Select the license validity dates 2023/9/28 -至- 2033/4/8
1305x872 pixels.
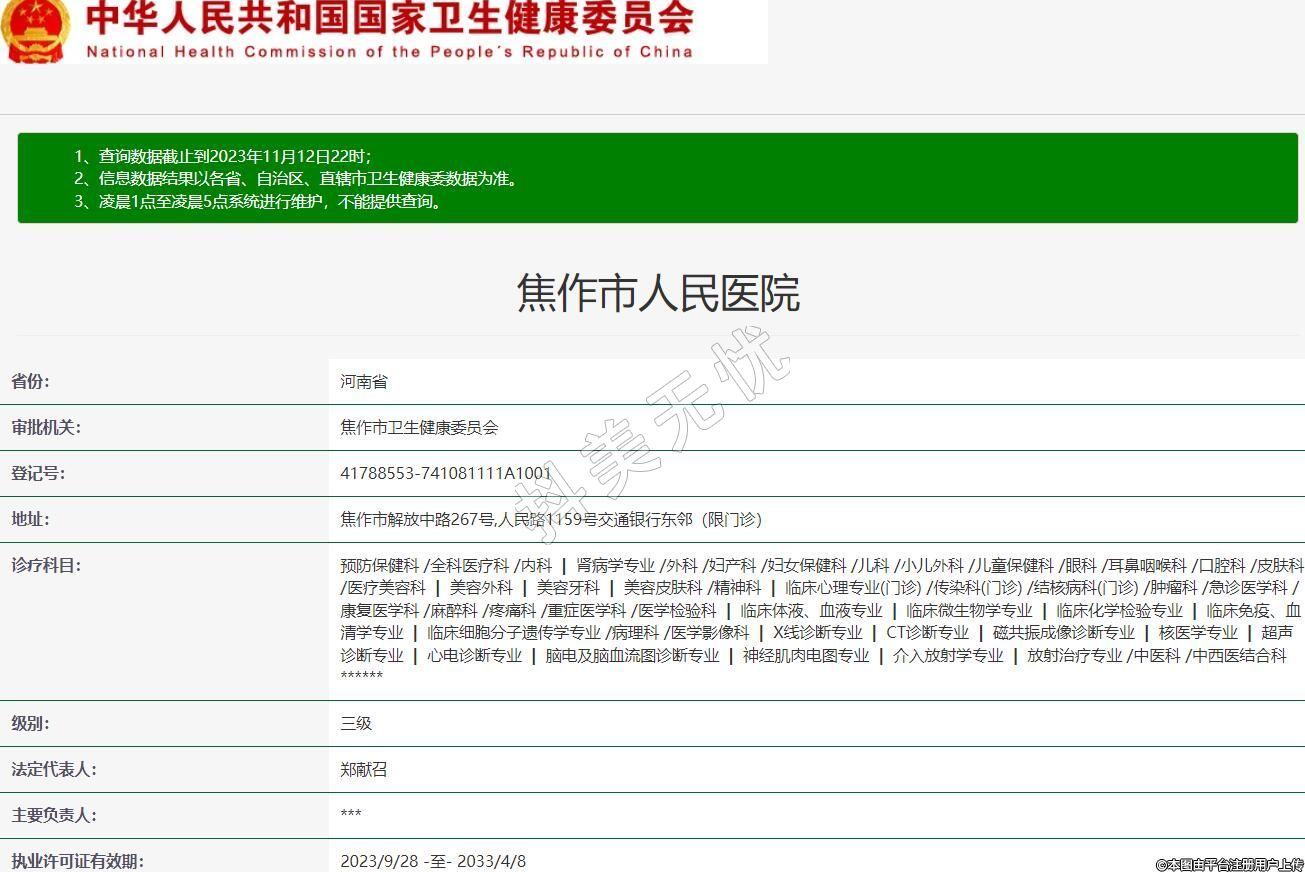point(432,861)
